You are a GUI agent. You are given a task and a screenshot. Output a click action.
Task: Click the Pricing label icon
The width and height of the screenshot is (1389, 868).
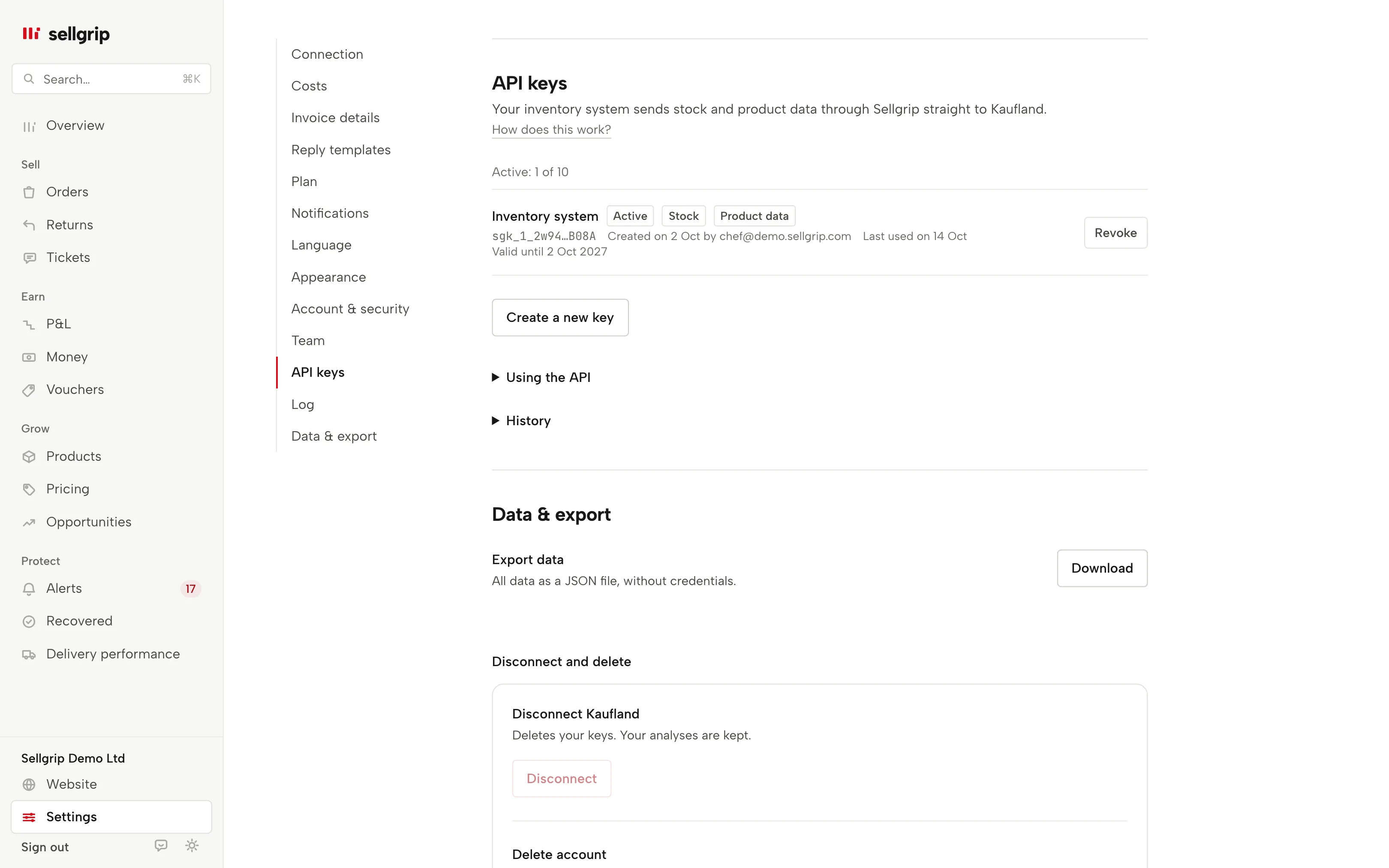(29, 489)
